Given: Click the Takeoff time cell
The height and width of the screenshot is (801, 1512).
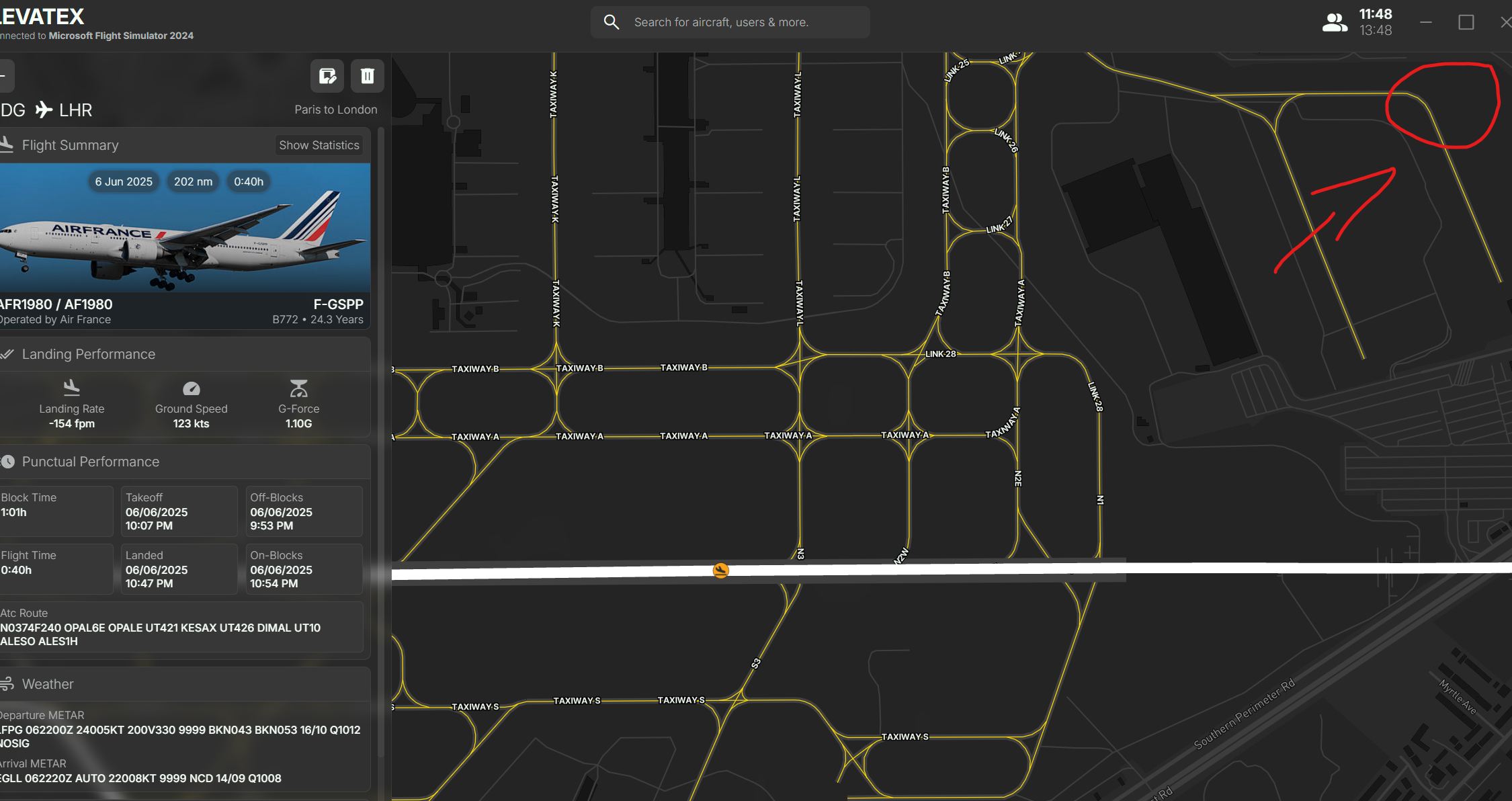Looking at the screenshot, I should [179, 511].
